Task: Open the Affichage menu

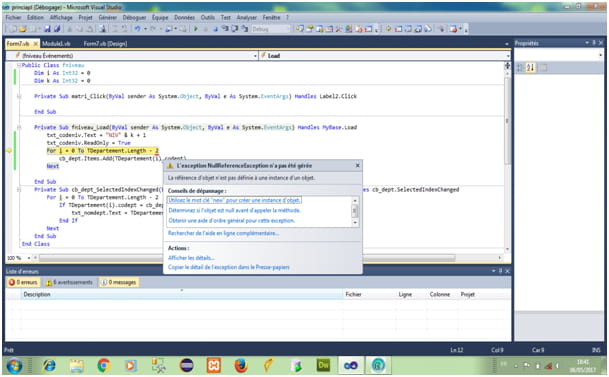Action: tap(61, 17)
